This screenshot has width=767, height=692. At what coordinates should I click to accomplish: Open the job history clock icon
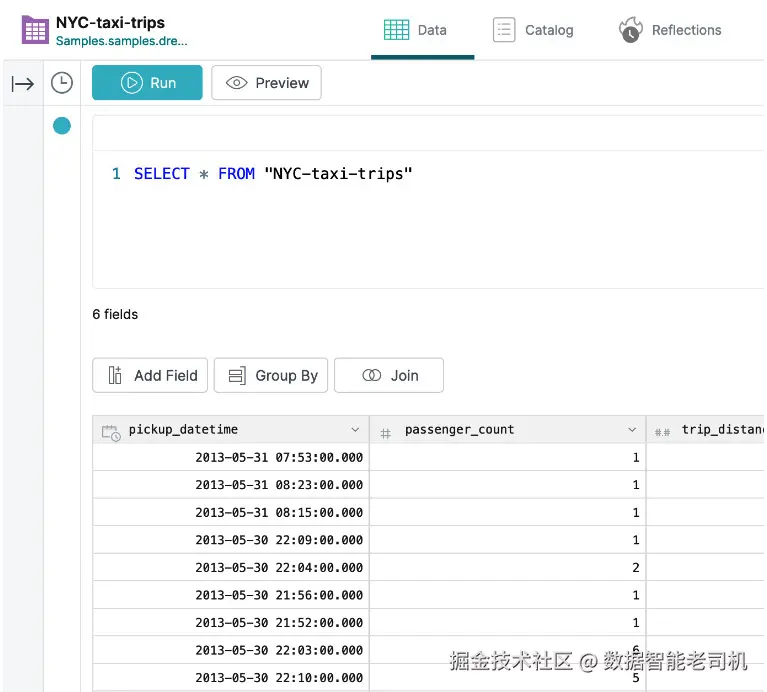[x=62, y=83]
